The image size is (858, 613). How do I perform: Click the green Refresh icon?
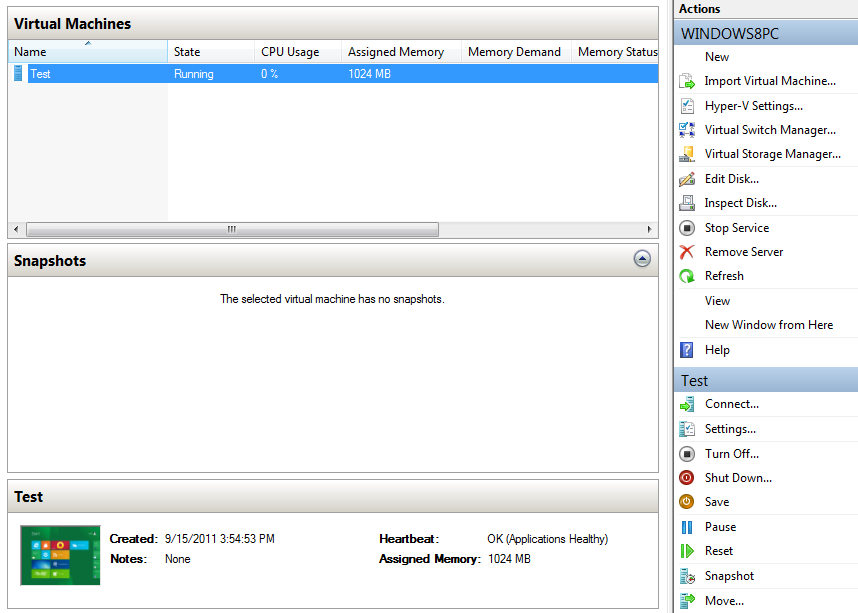click(x=687, y=276)
